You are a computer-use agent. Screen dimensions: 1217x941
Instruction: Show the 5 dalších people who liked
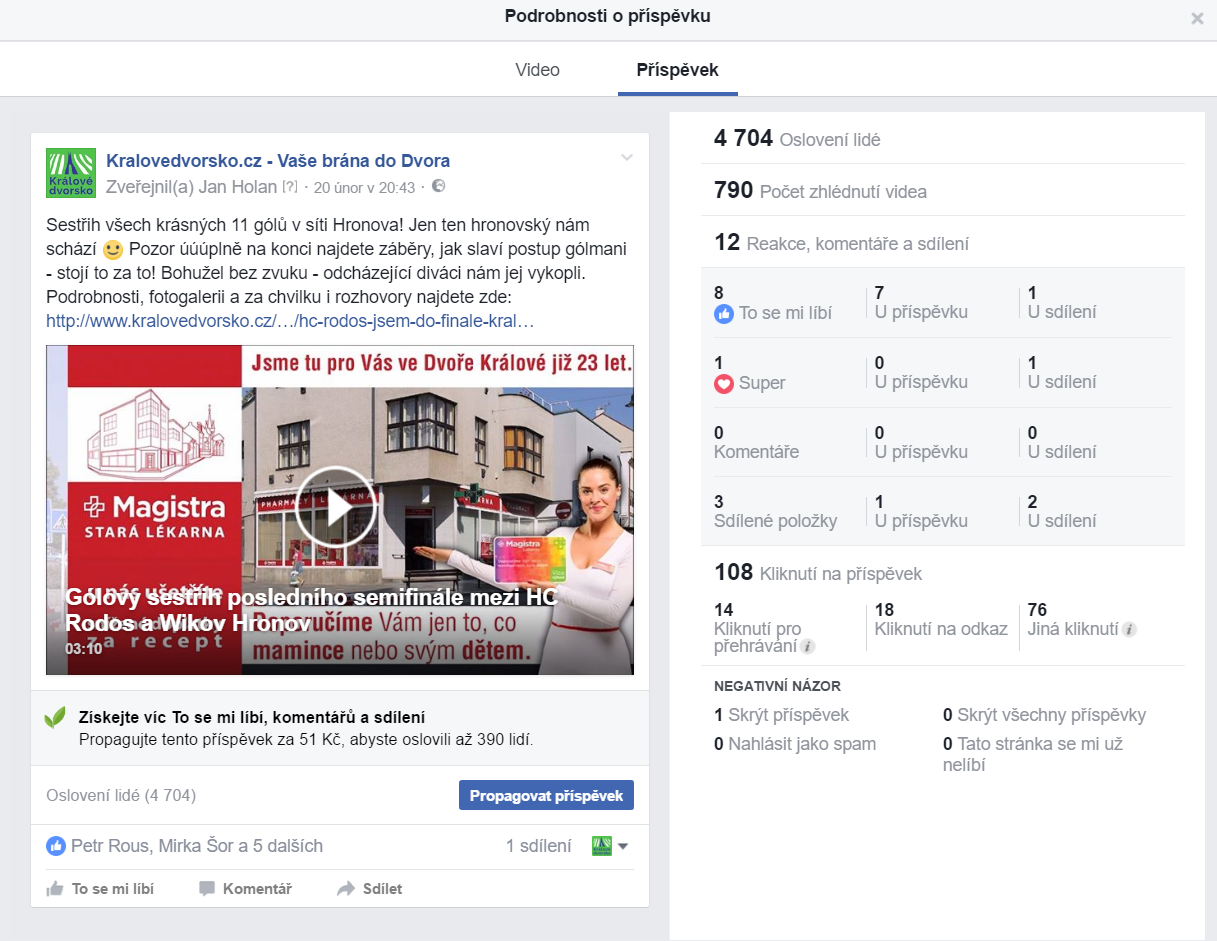(x=288, y=846)
